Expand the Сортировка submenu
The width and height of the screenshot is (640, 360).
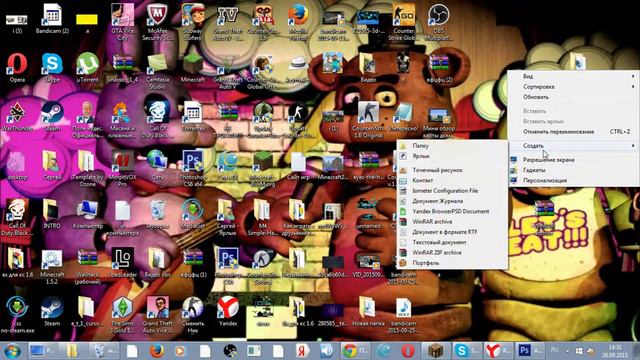tap(573, 87)
